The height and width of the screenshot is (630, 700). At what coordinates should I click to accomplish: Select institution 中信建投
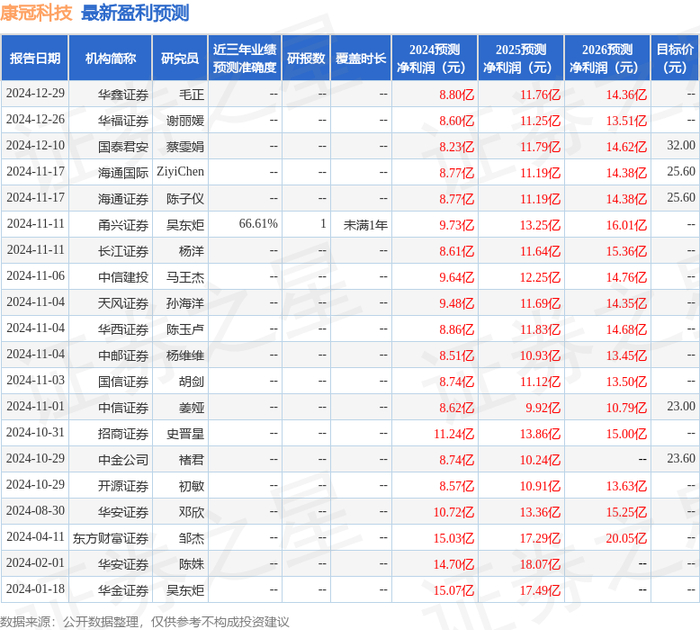(123, 277)
